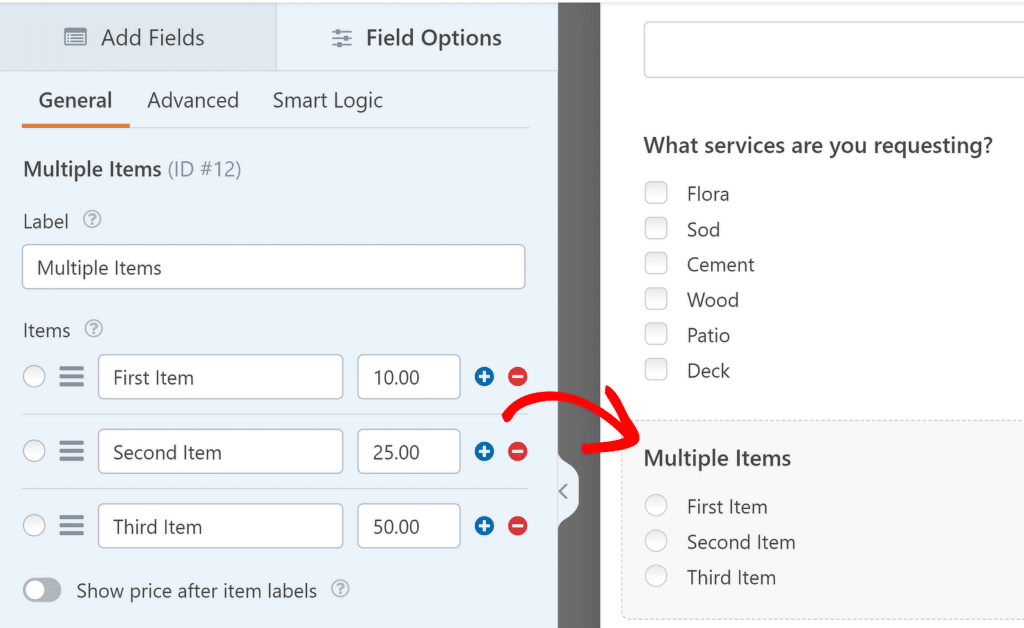Grab the First Item reorder handle
This screenshot has height=628, width=1024.
pyautogui.click(x=72, y=377)
